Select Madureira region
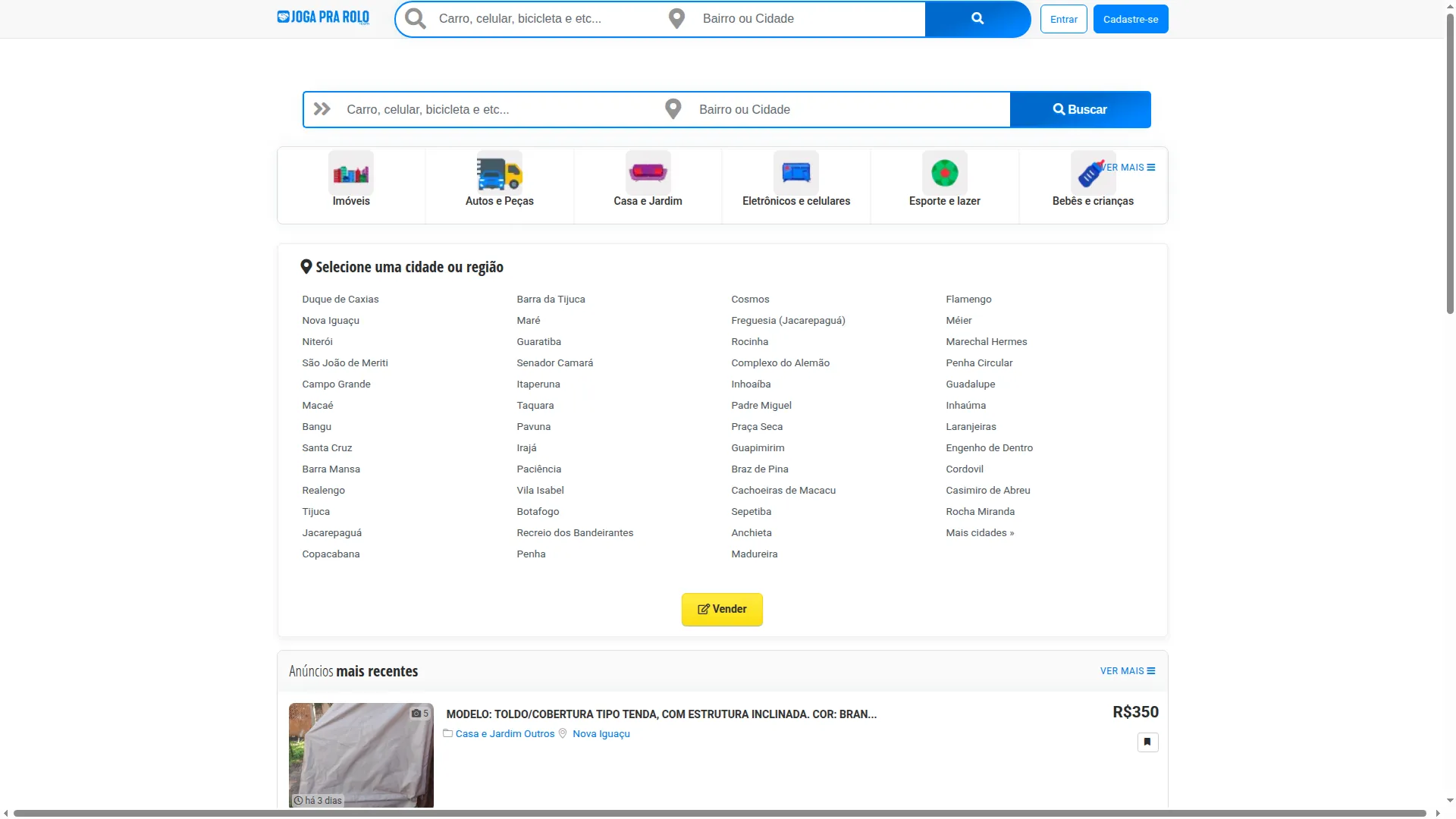This screenshot has height=819, width=1456. coord(755,554)
